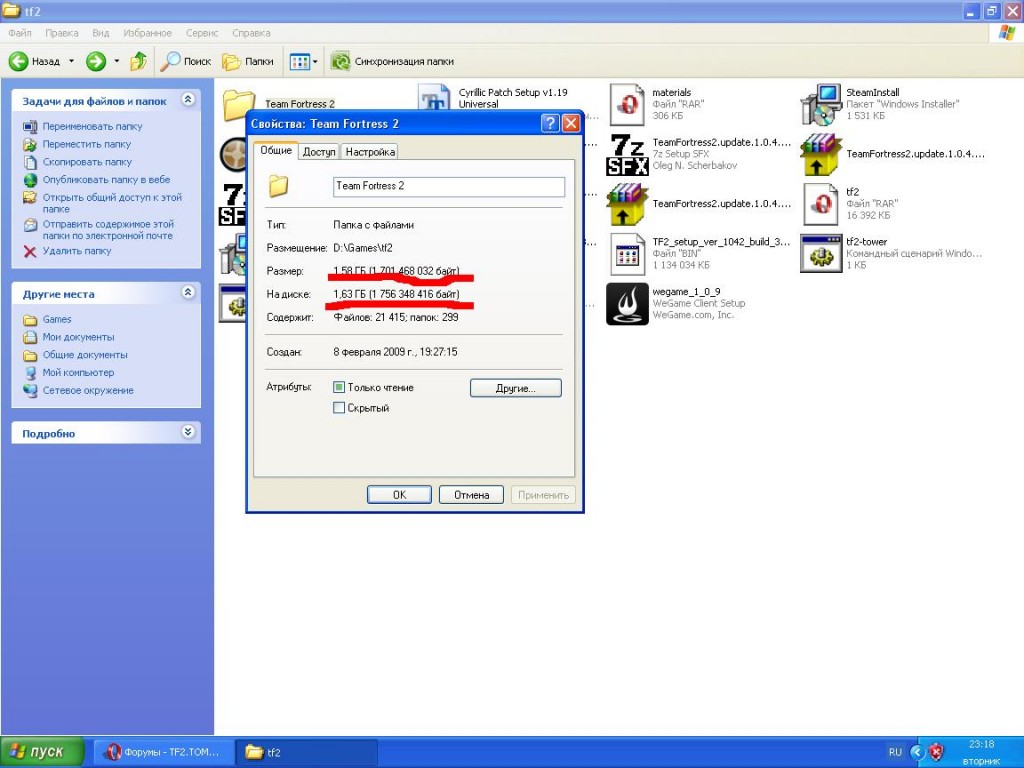Click the folder name input field
The image size is (1024, 768).
click(449, 186)
